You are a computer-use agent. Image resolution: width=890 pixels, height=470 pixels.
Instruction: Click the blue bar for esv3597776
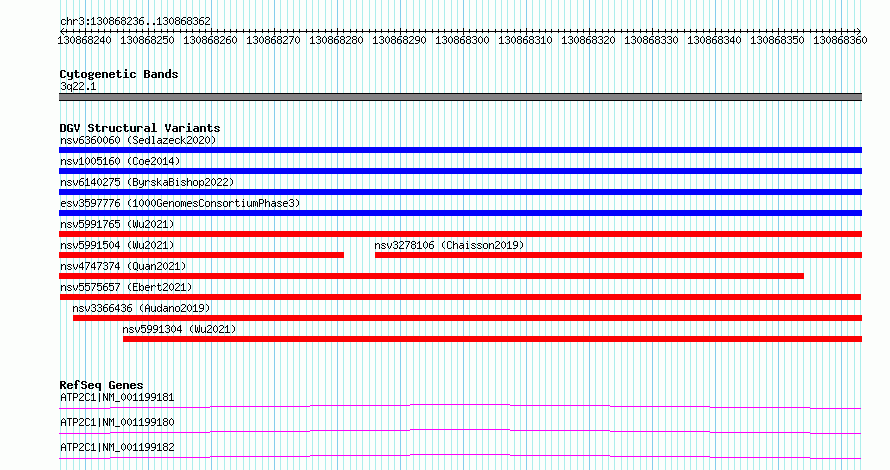pyautogui.click(x=460, y=213)
